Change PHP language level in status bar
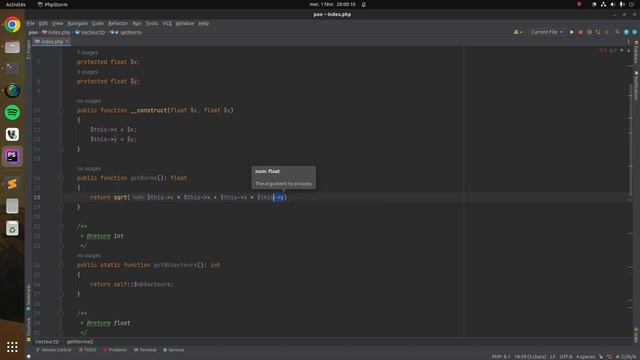The width and height of the screenshot is (640, 360). pos(501,357)
